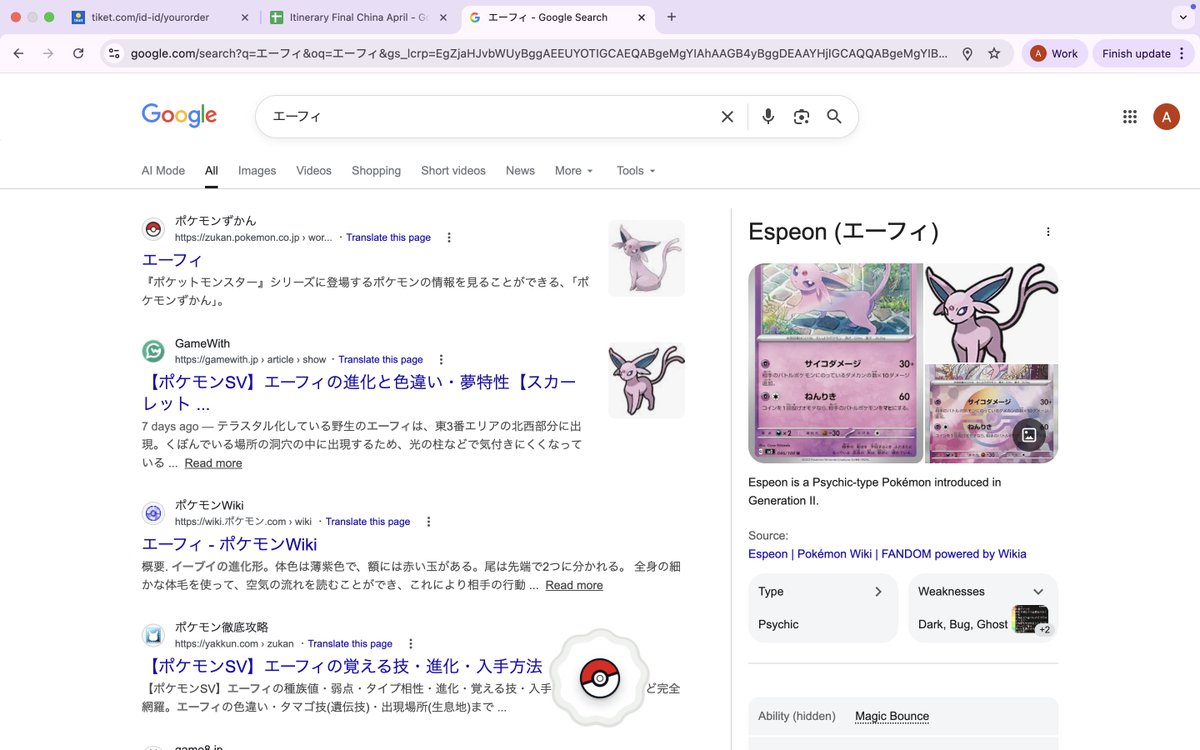Translate the zukan.pokemon.co.jp result page
1200x750 pixels.
(388, 238)
